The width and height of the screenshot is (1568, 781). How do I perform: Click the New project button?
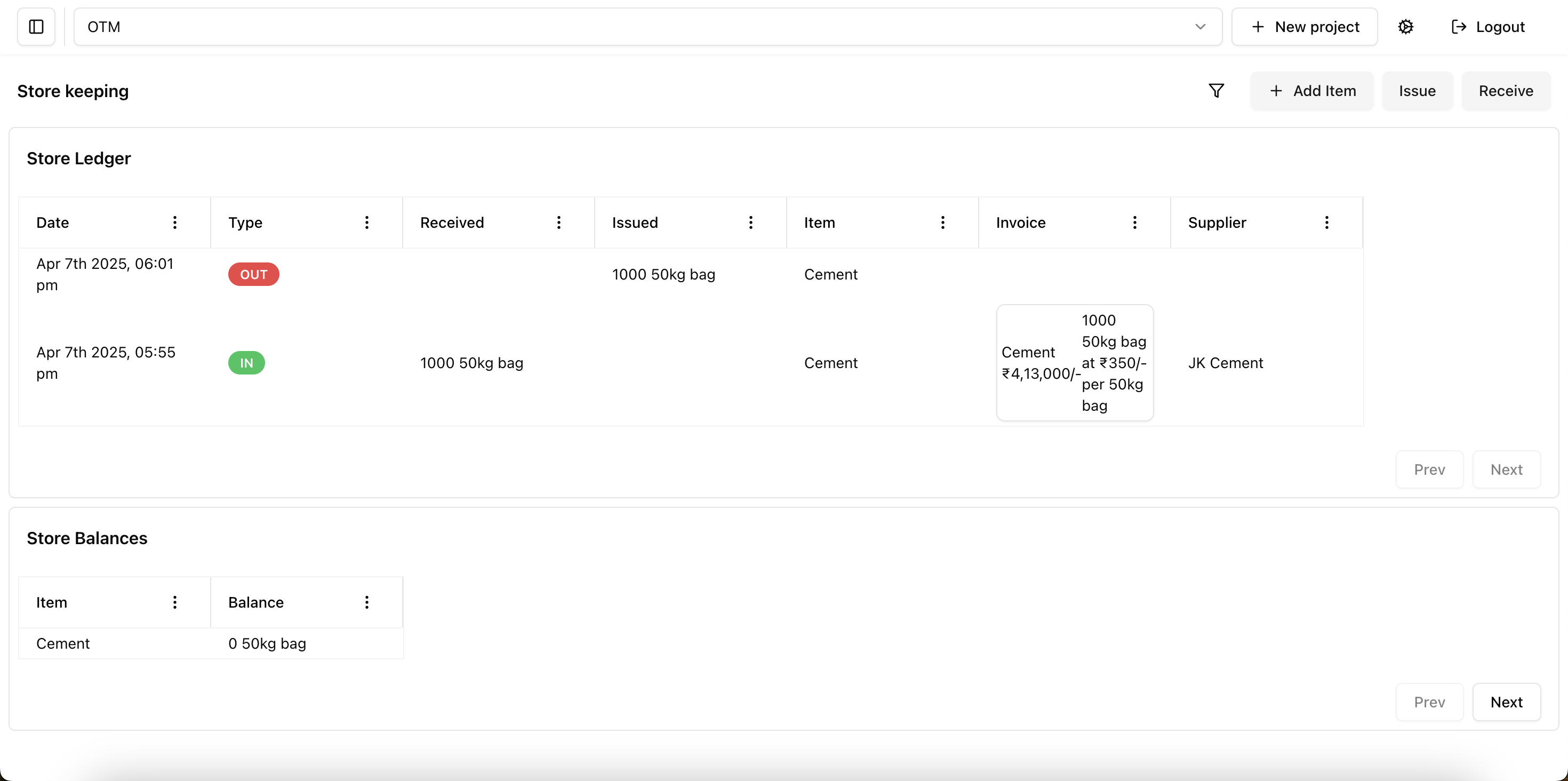click(1305, 27)
